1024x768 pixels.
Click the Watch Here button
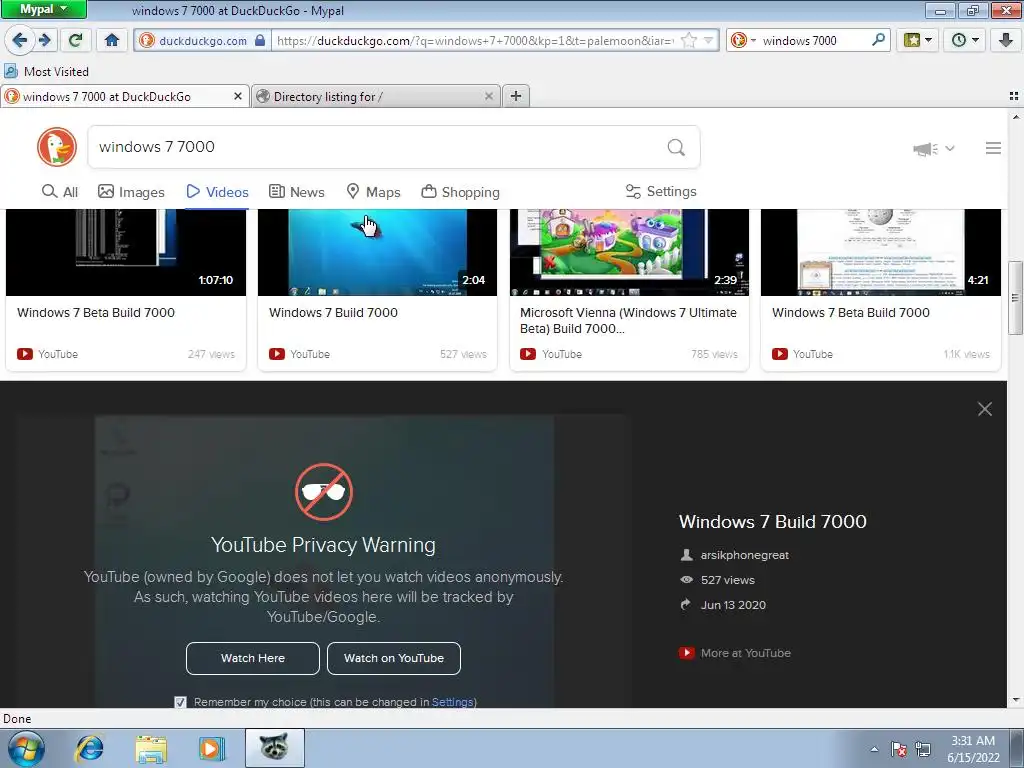[253, 658]
